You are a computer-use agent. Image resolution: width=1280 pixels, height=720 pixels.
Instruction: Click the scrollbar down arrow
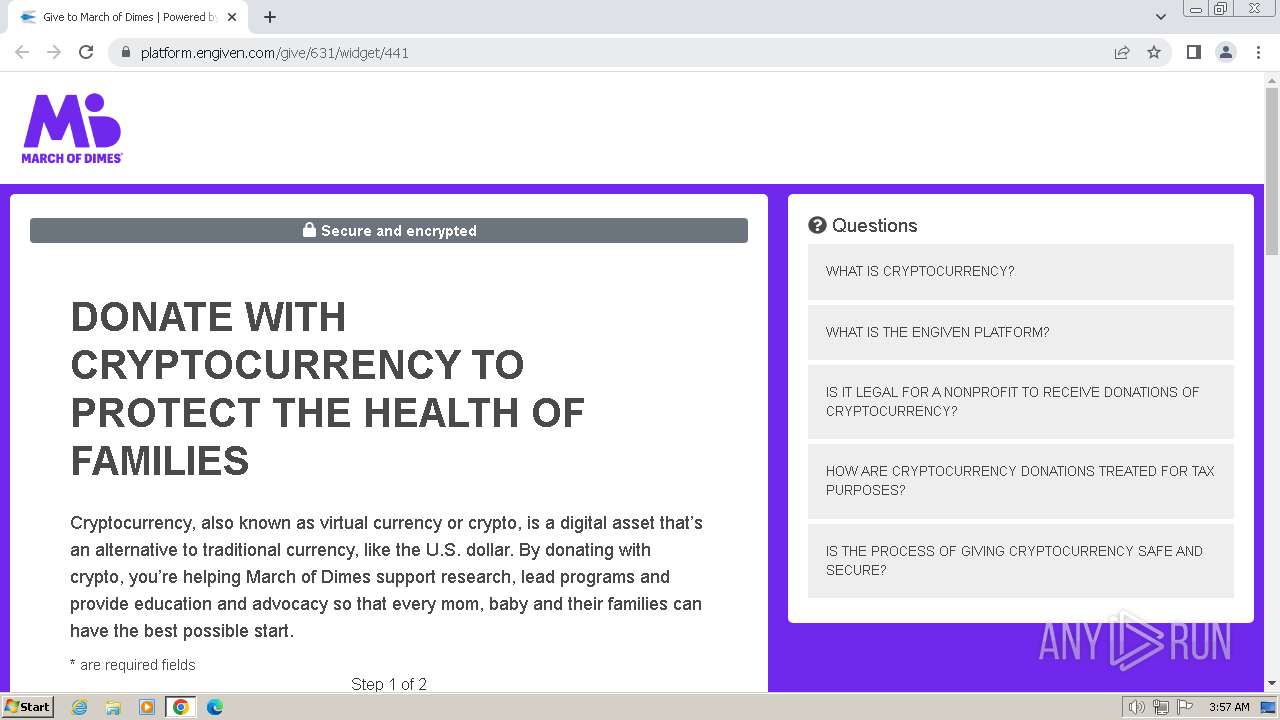[x=1272, y=684]
